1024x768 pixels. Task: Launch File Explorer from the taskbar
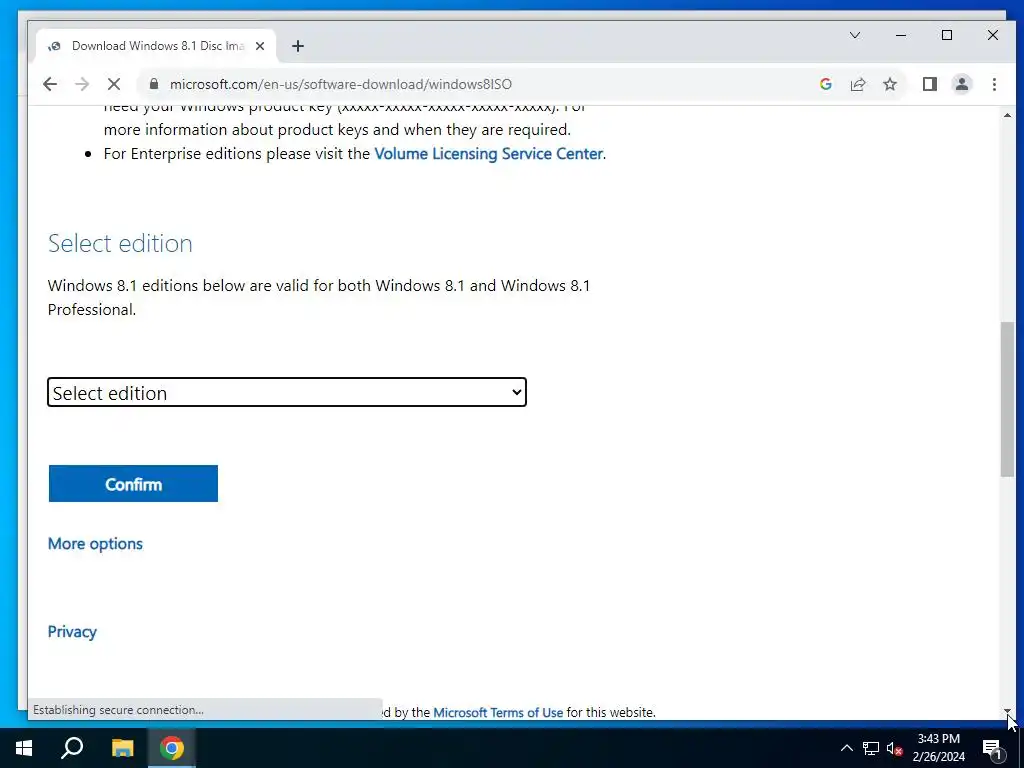(x=122, y=748)
